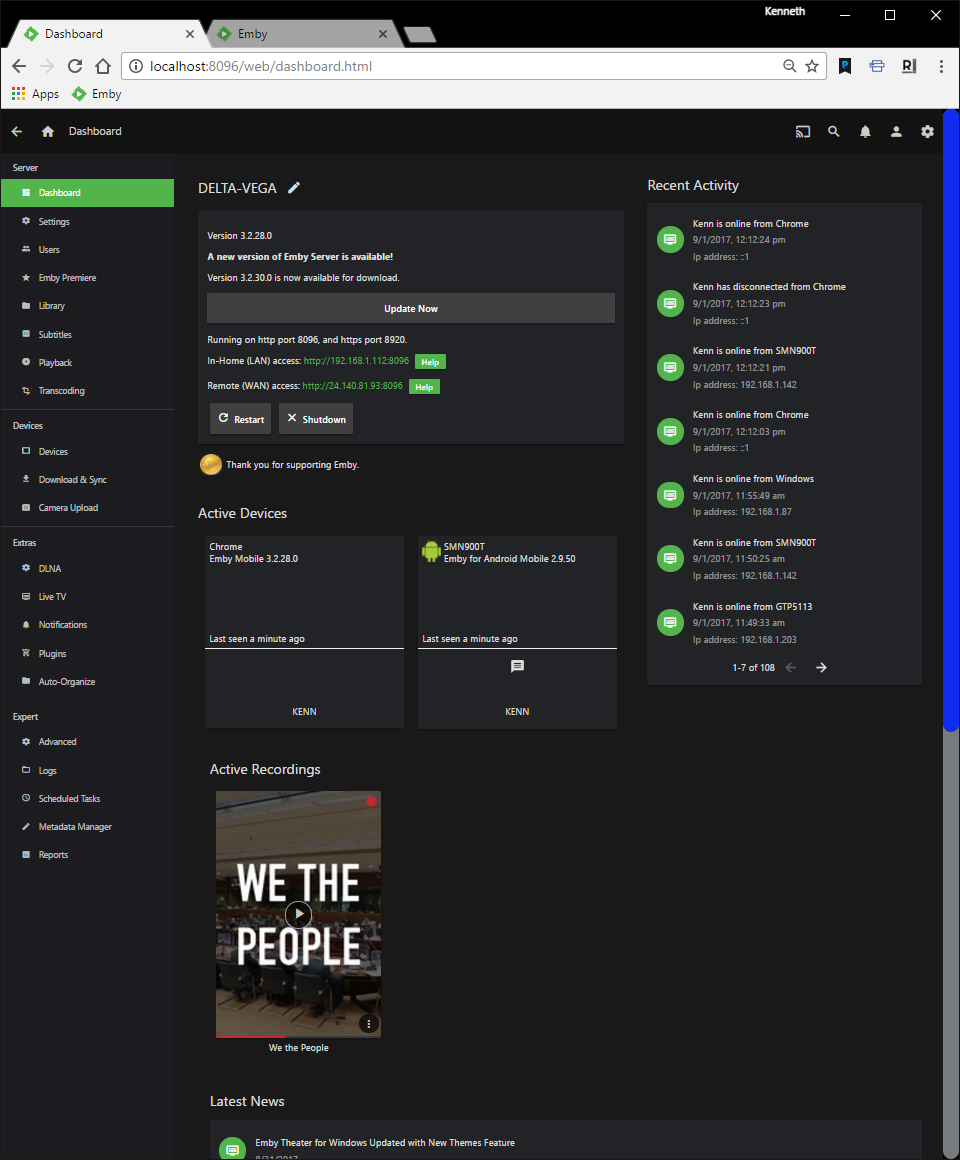Click Help next to LAN access

point(430,362)
